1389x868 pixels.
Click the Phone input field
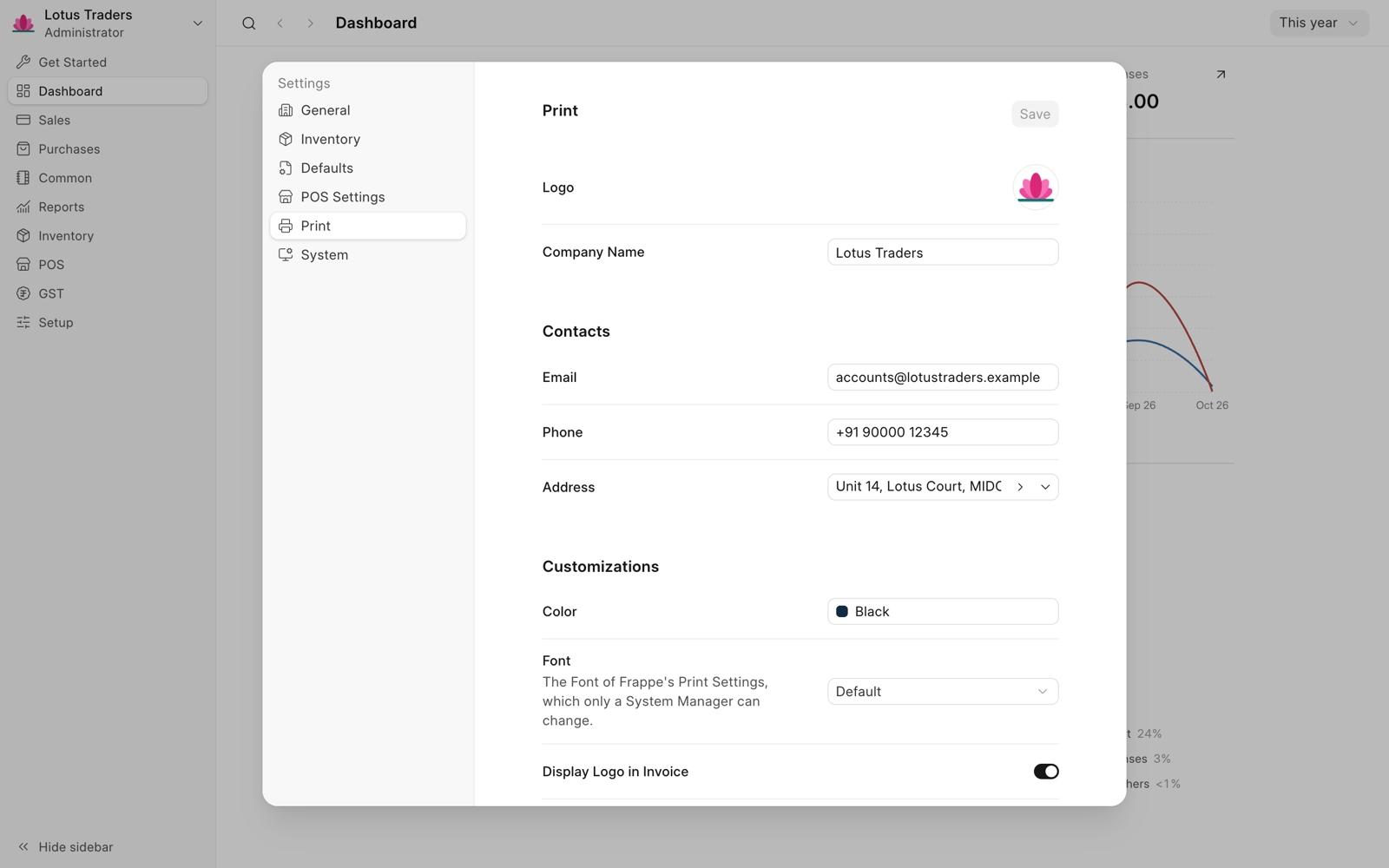click(943, 432)
